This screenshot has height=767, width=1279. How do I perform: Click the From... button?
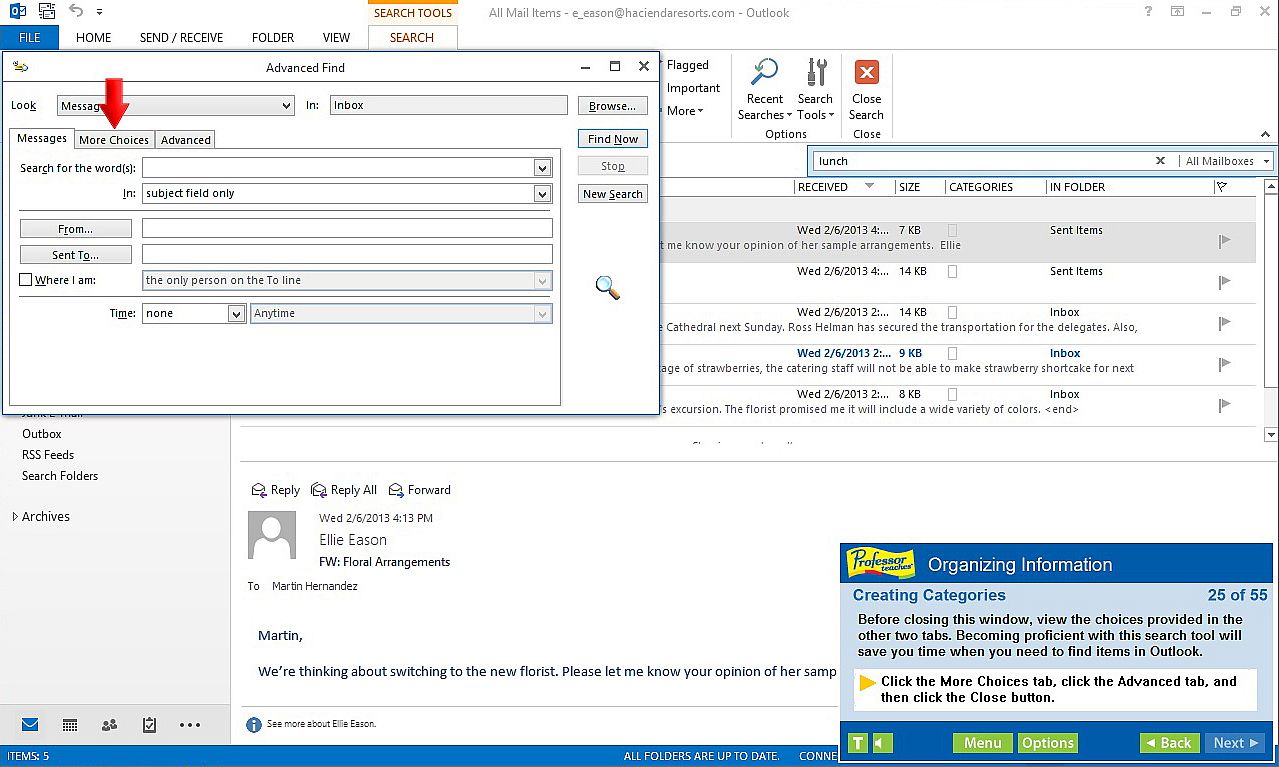click(x=76, y=229)
